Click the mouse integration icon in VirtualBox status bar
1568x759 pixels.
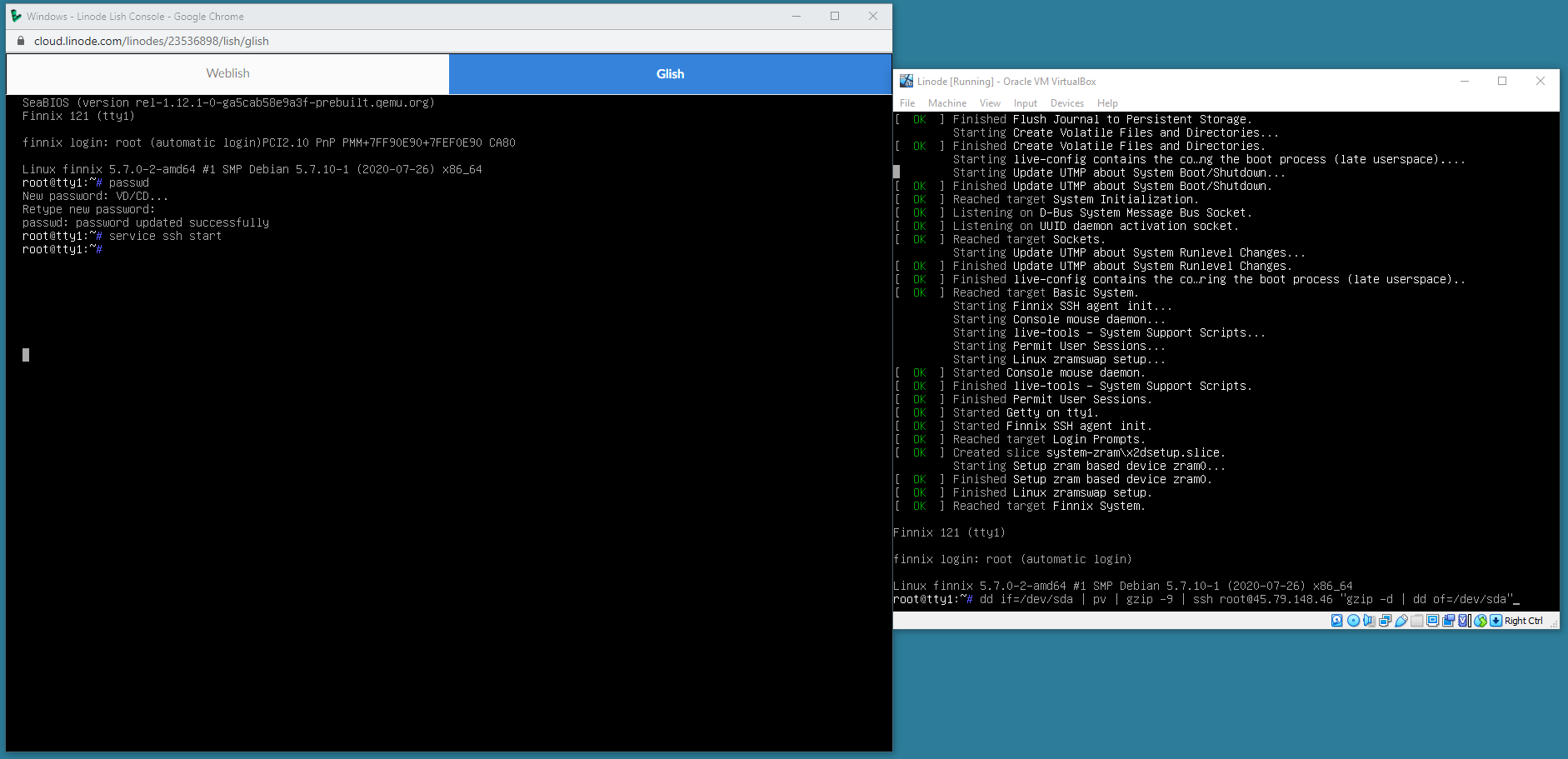[x=1481, y=620]
